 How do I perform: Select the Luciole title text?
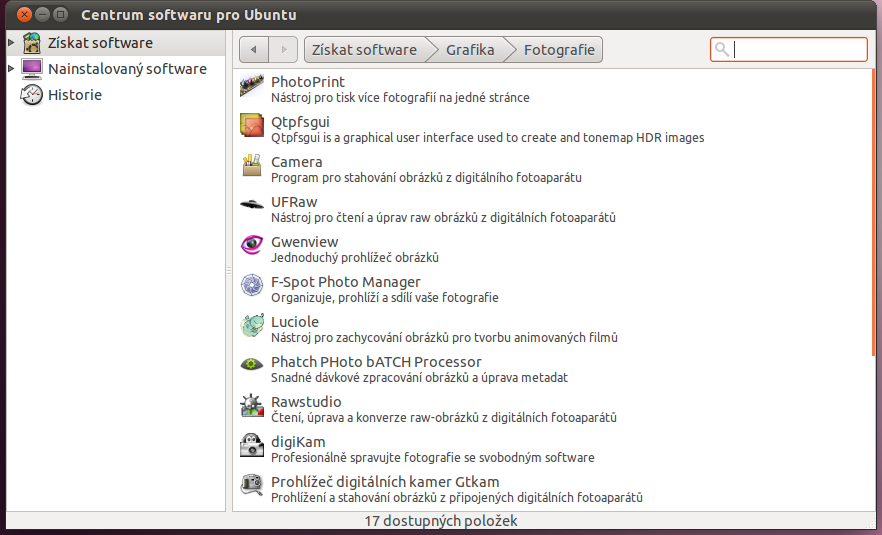[x=295, y=322]
